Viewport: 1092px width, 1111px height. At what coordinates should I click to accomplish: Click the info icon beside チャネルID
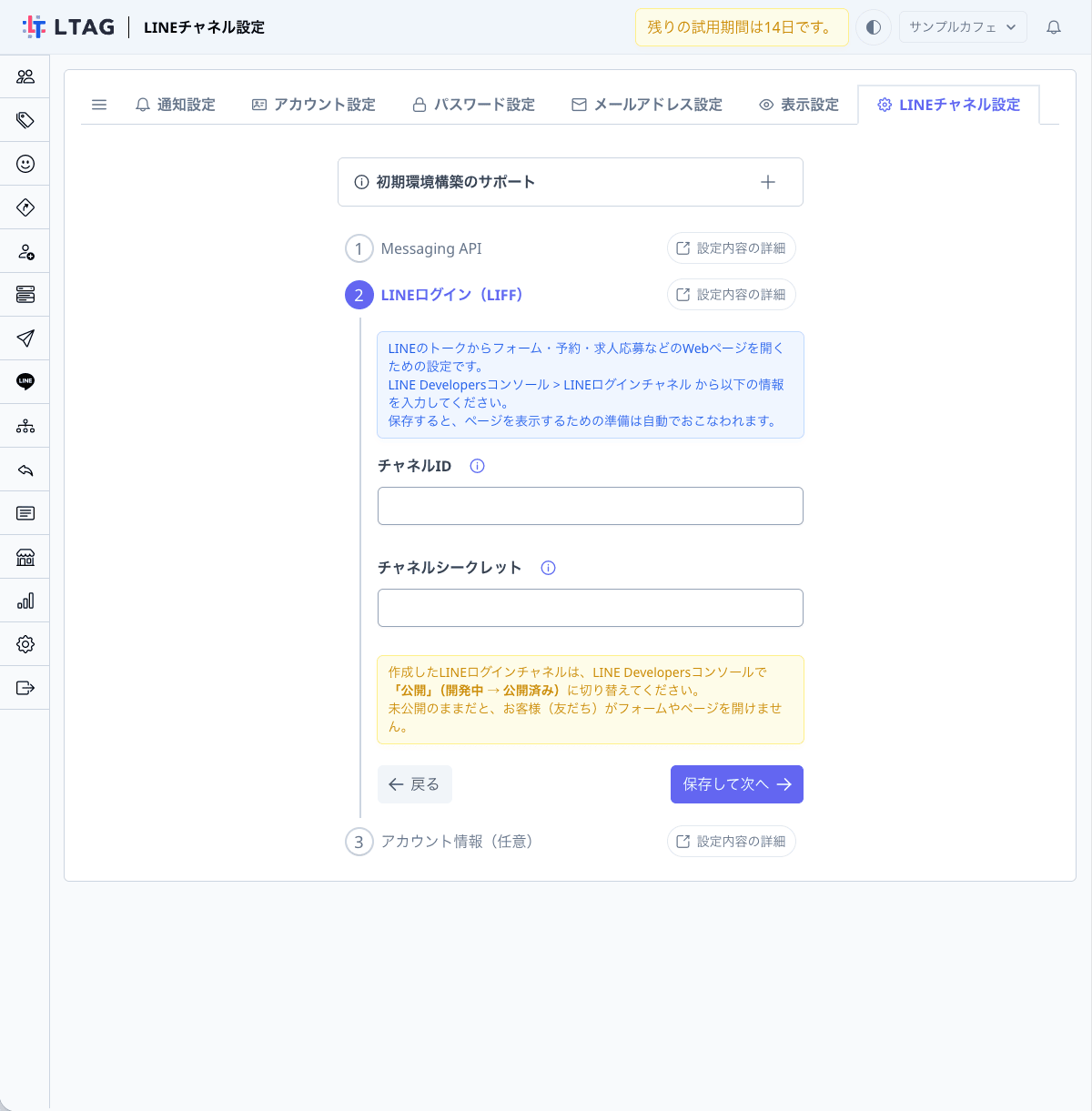click(477, 466)
